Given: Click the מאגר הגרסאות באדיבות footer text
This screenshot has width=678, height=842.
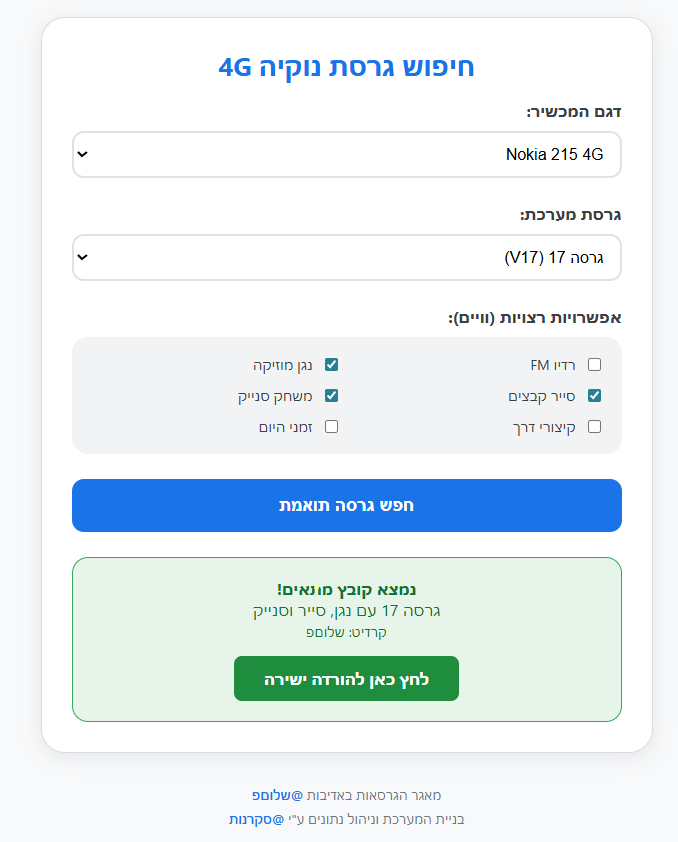Looking at the screenshot, I should pos(373,796).
